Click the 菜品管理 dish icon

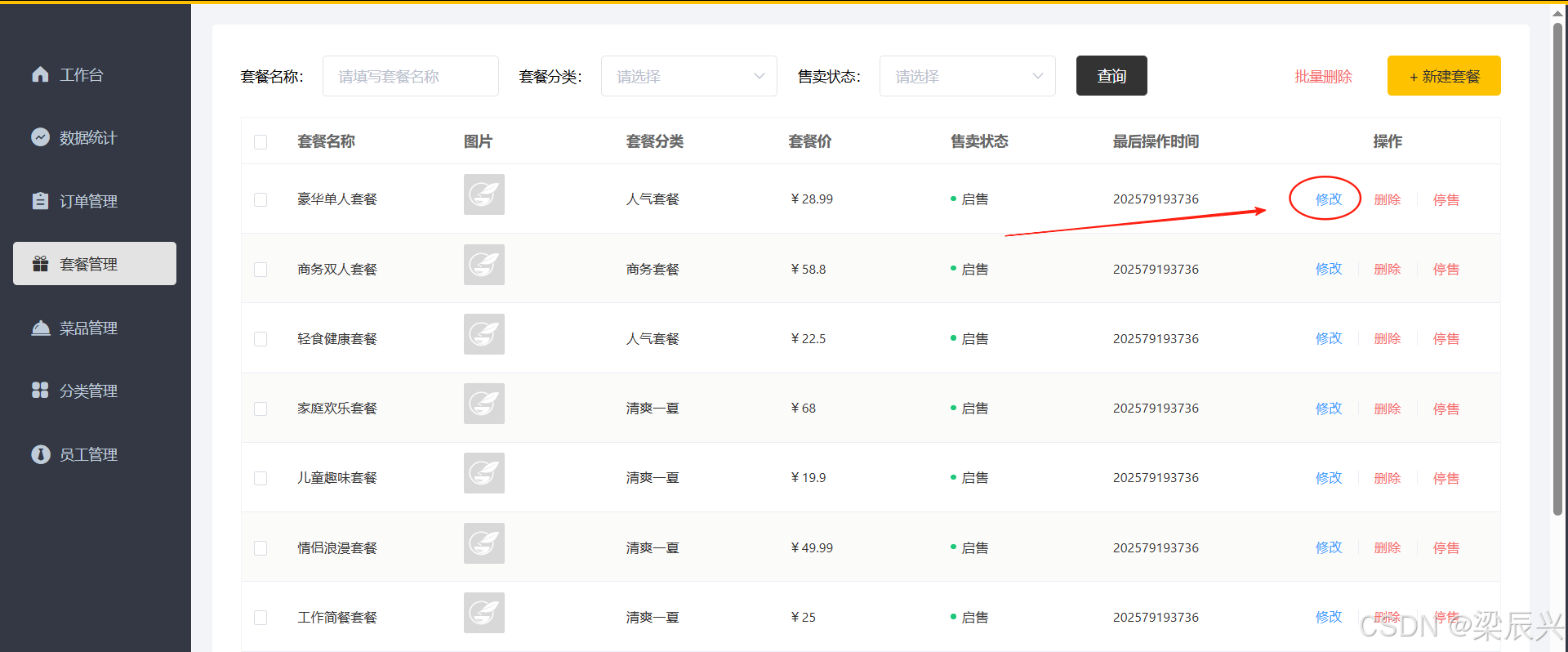pyautogui.click(x=40, y=328)
